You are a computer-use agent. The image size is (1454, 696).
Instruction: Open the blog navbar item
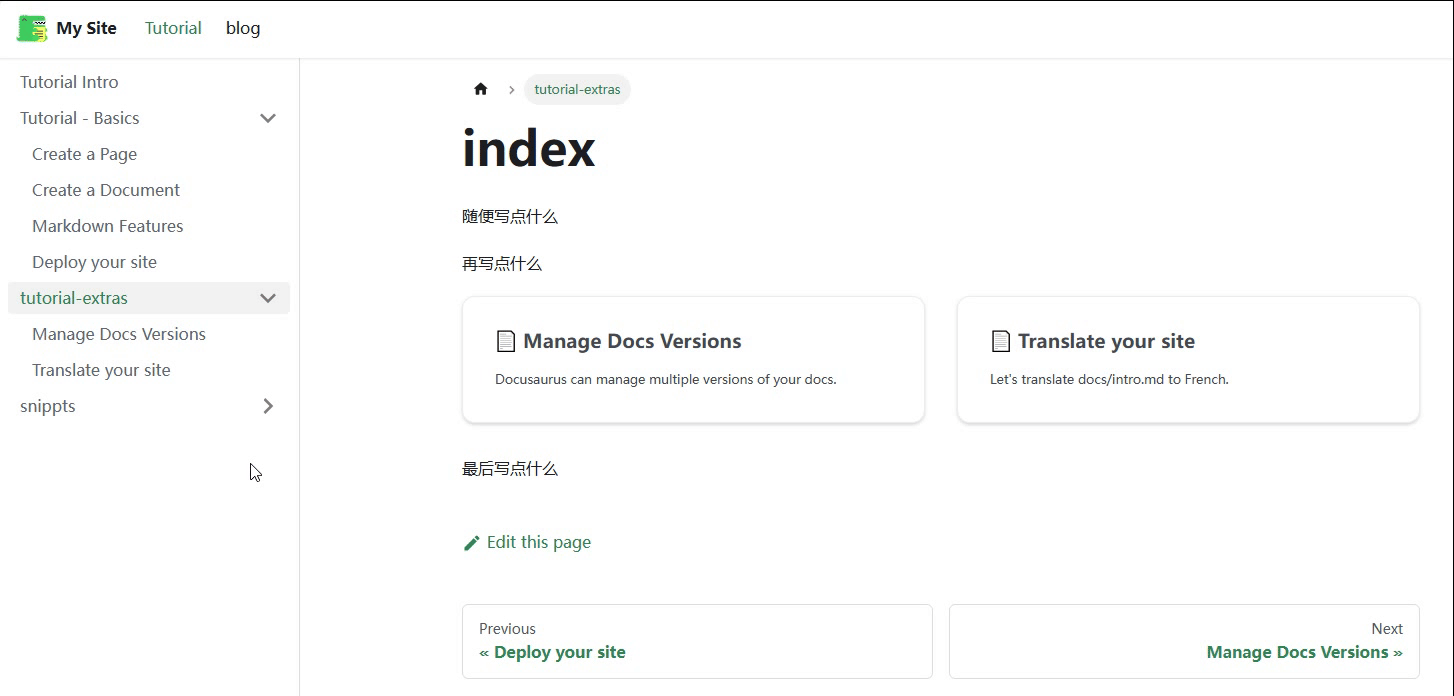(x=243, y=28)
